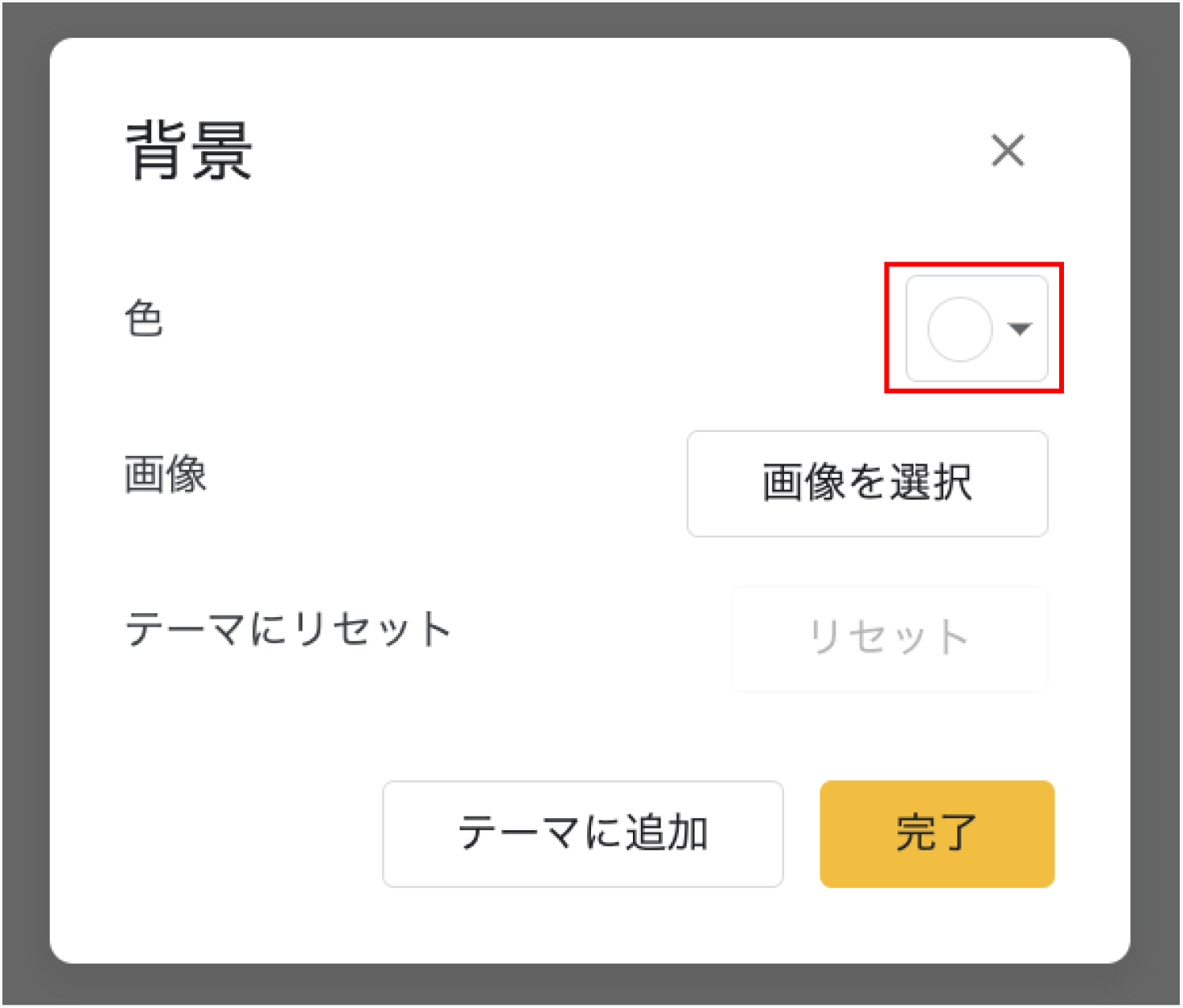Finish editing by pressing 完了

(937, 833)
